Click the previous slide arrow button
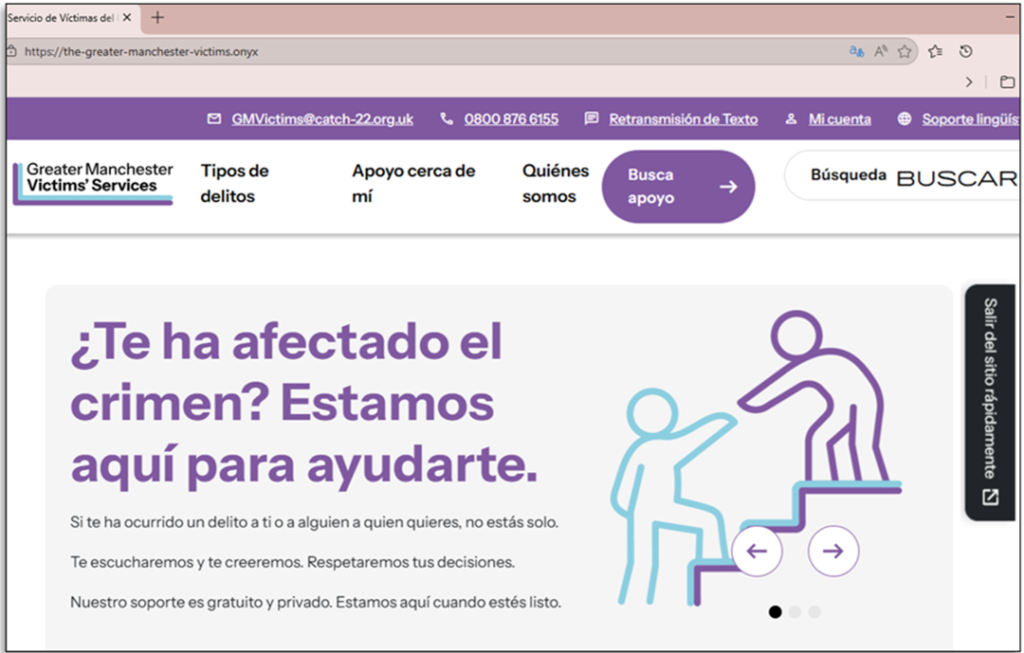The image size is (1024, 653). (x=757, y=551)
